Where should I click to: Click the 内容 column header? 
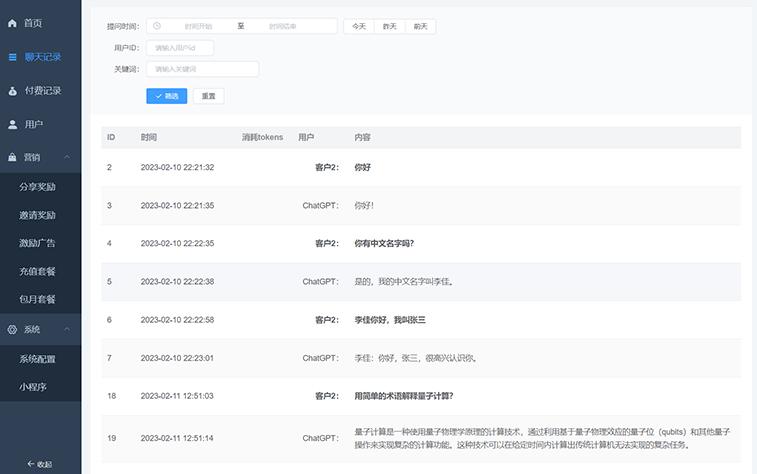pos(363,137)
